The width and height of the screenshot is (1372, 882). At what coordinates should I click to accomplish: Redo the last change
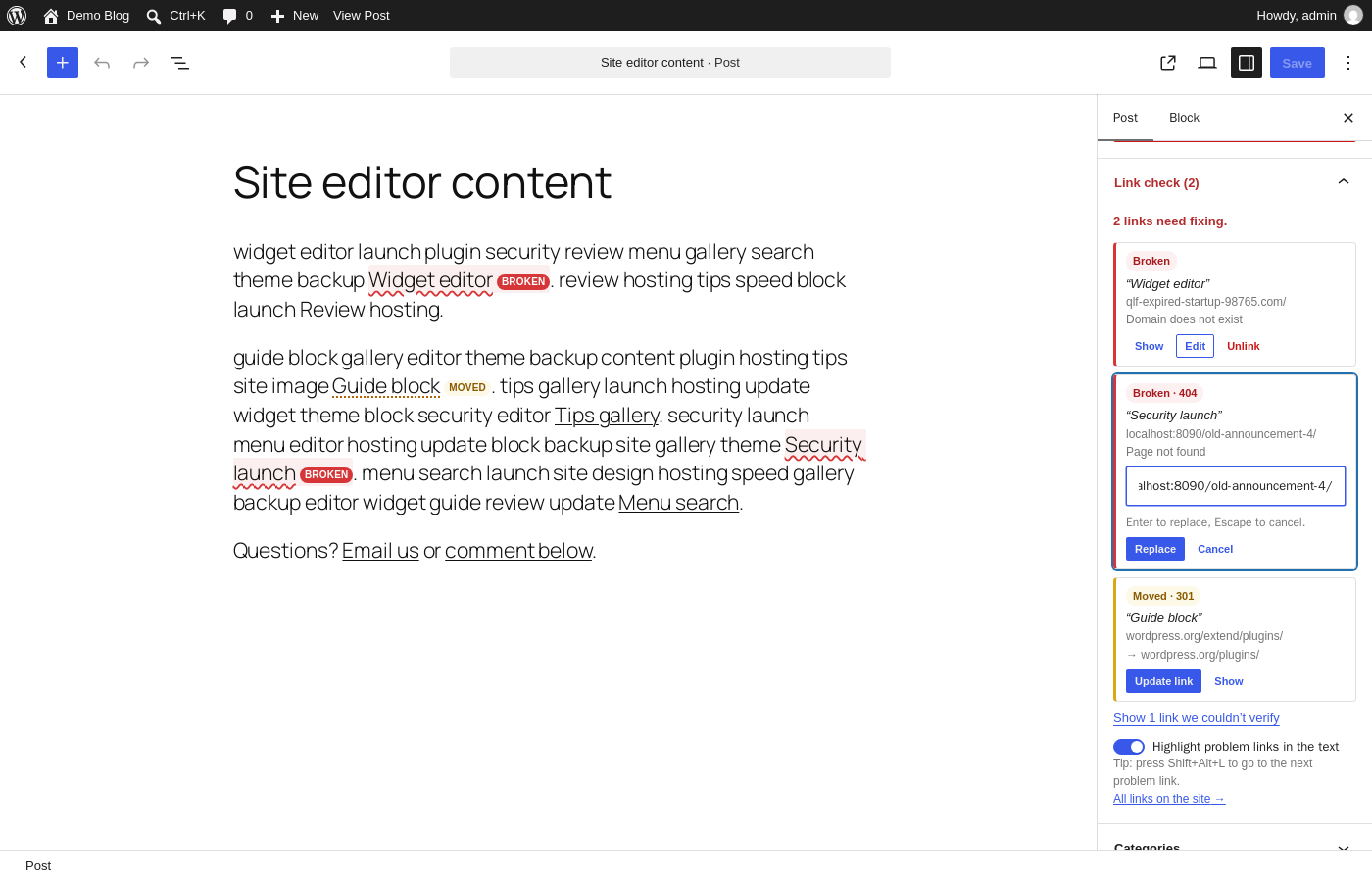[x=141, y=63]
